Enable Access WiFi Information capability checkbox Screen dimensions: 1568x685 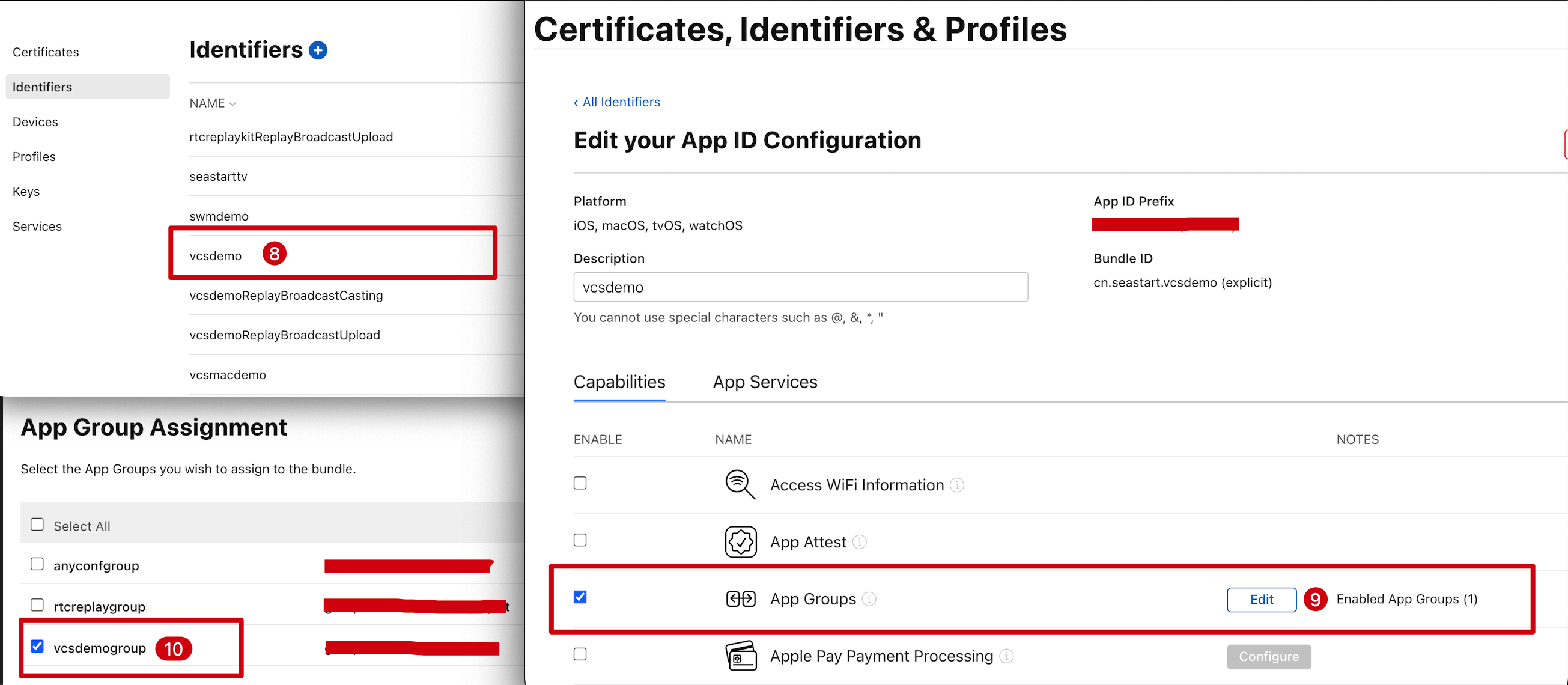click(580, 484)
